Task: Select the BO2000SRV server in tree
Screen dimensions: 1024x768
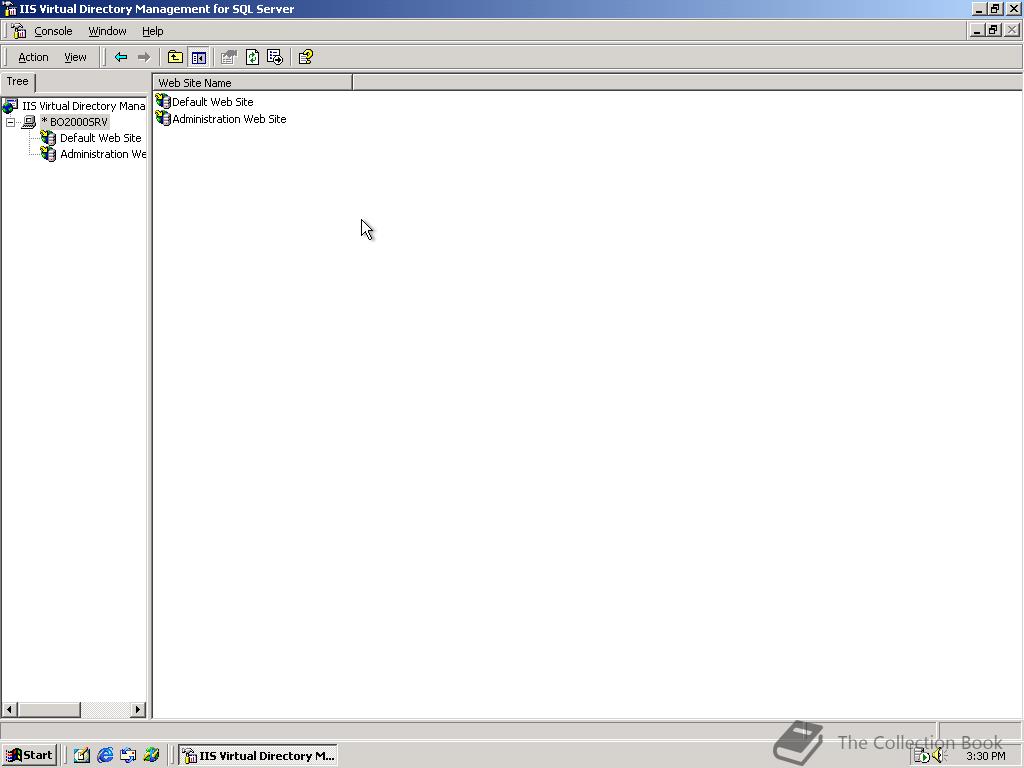Action: click(74, 122)
